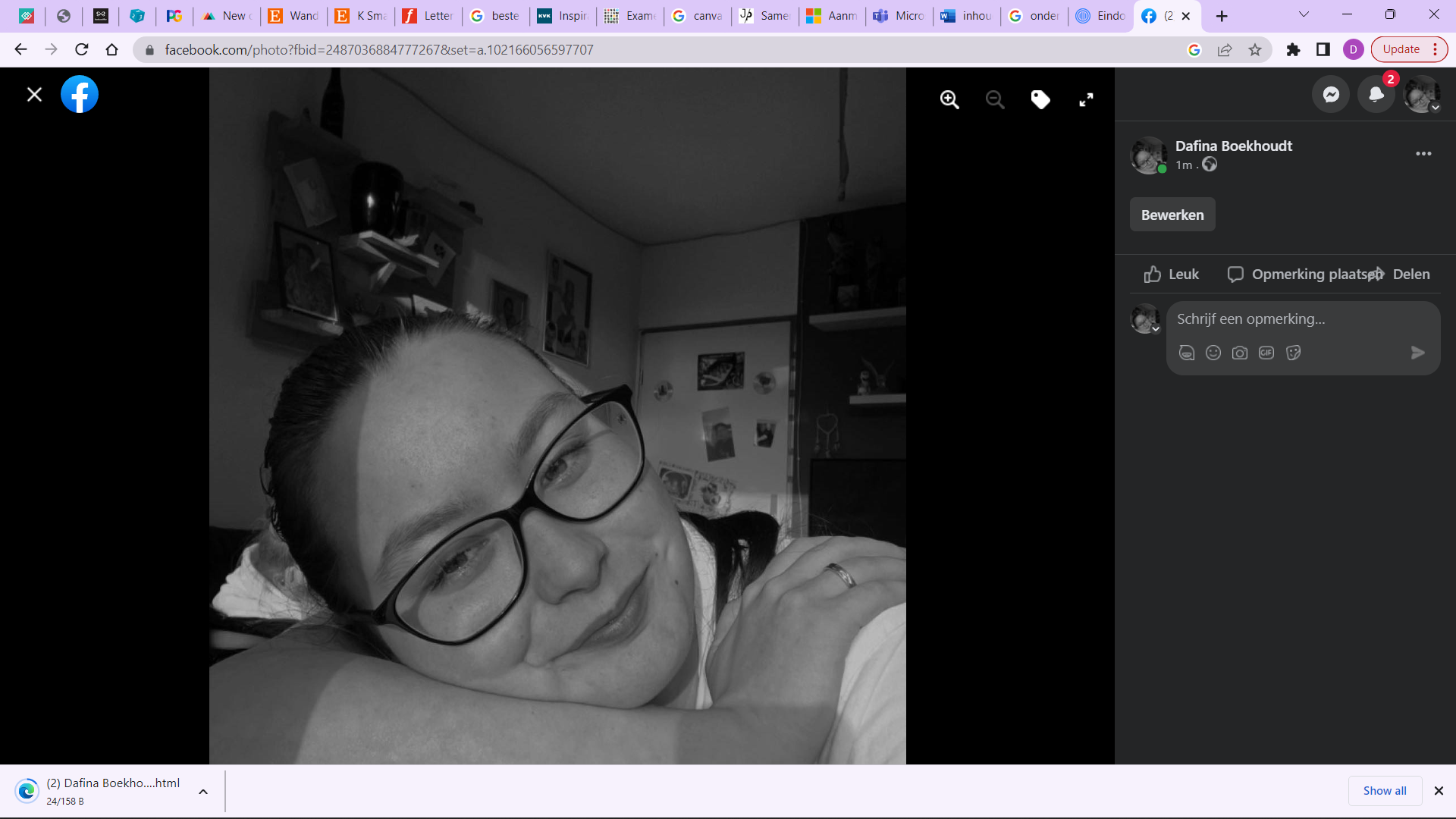This screenshot has width=1456, height=819.
Task: Switch to the 'K Sma' tab
Action: [362, 16]
